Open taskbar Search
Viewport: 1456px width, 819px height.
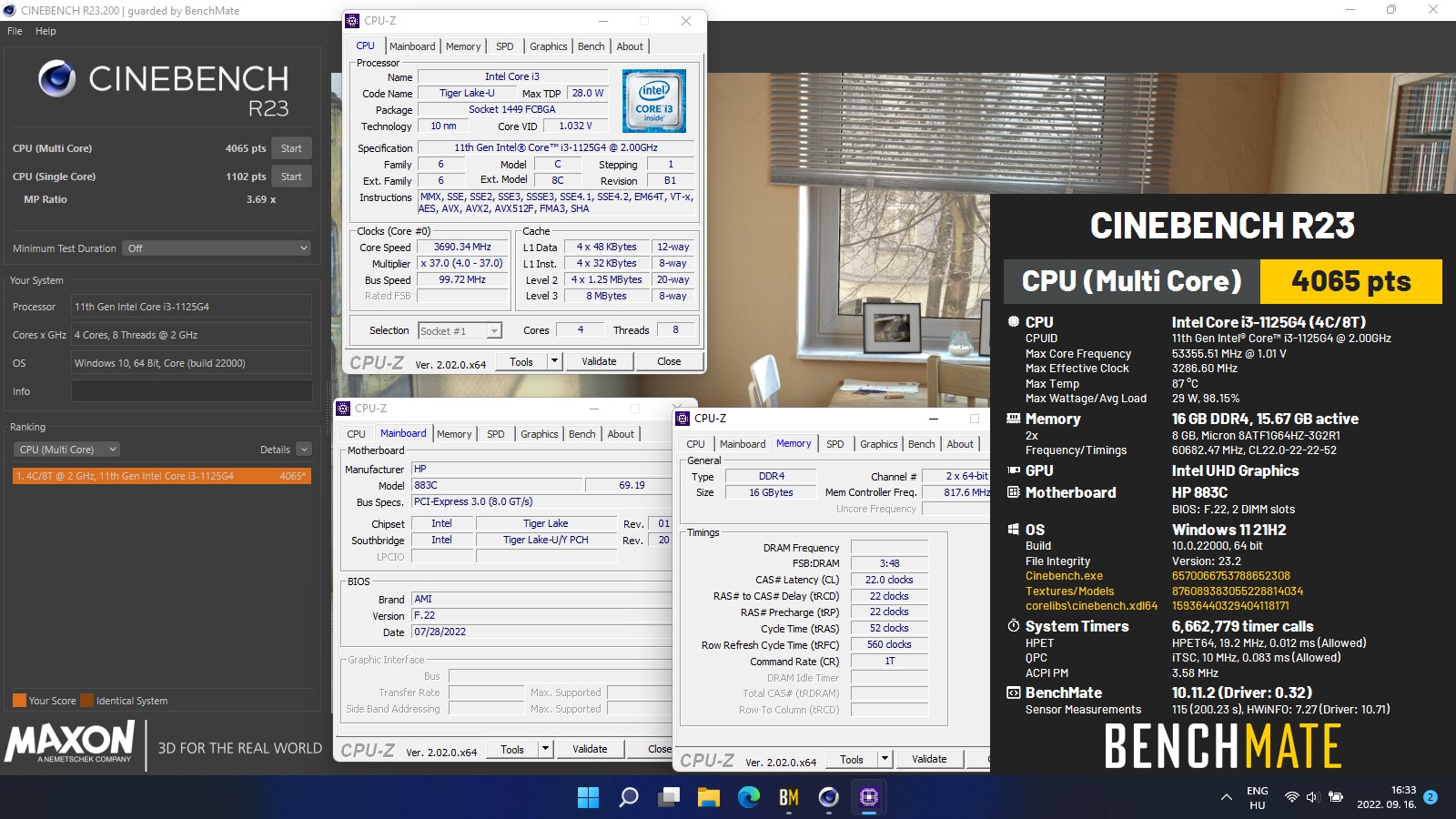point(629,797)
